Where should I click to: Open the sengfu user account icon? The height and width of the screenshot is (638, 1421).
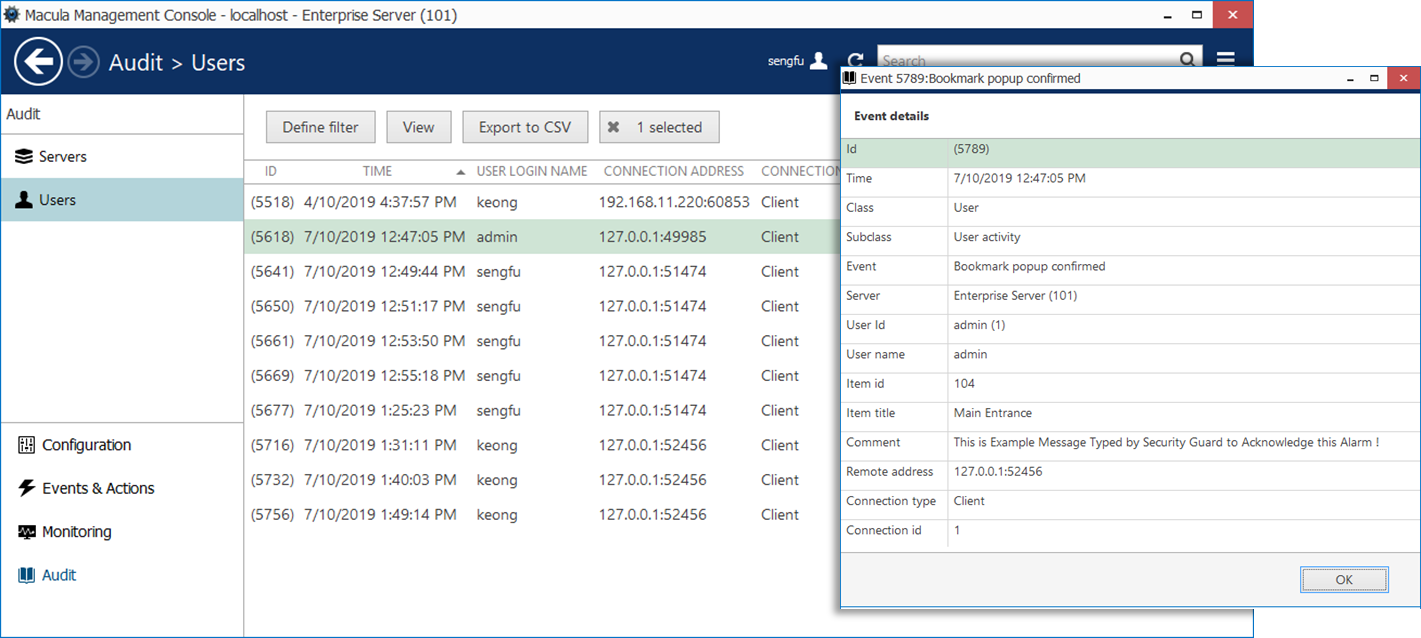click(819, 61)
